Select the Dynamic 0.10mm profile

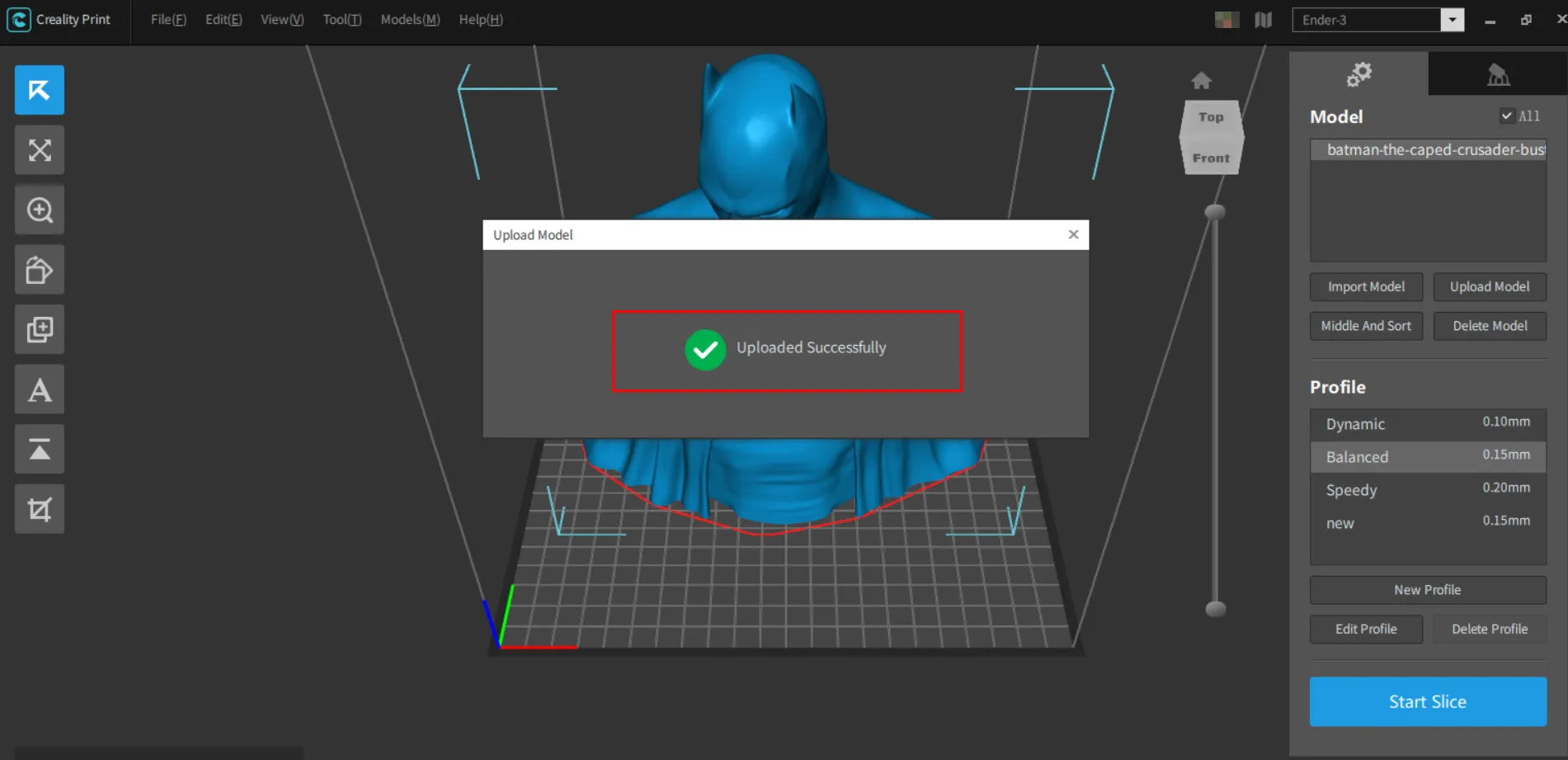(1429, 423)
